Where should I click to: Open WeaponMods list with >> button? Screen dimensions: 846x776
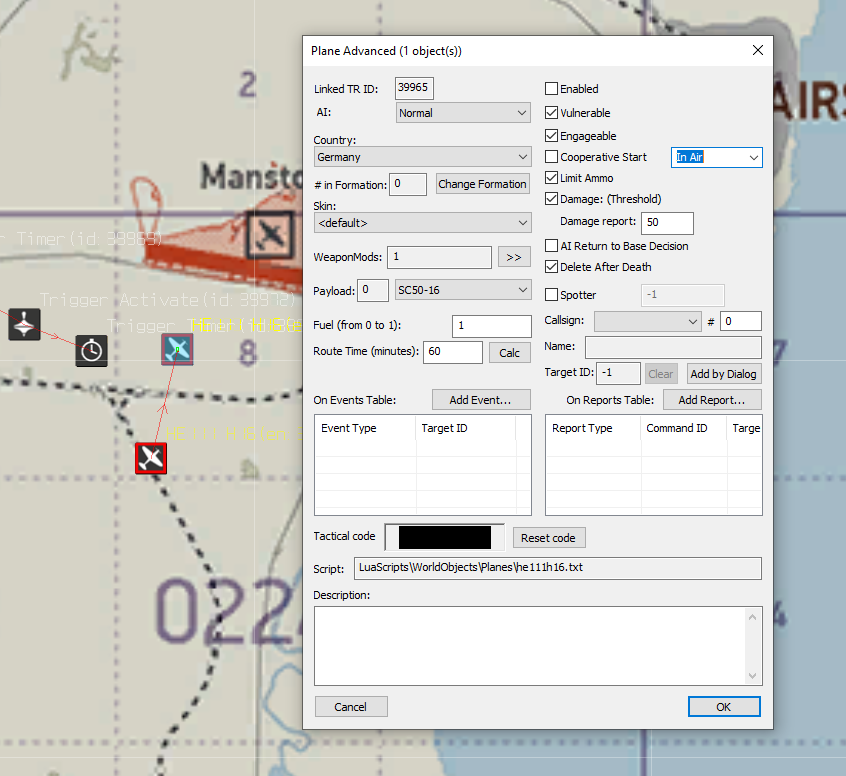(514, 257)
